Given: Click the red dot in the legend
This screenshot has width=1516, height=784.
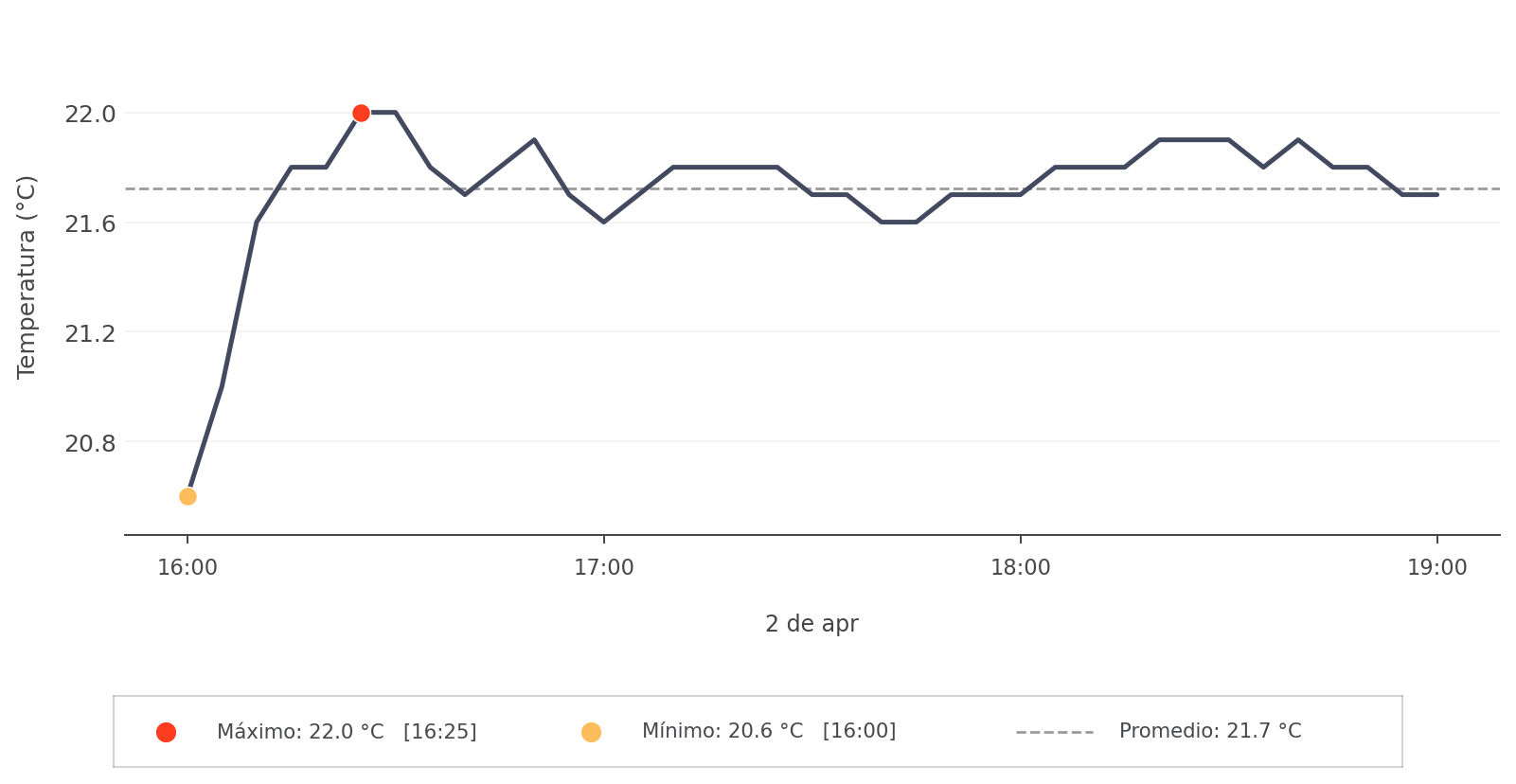Looking at the screenshot, I should [166, 732].
